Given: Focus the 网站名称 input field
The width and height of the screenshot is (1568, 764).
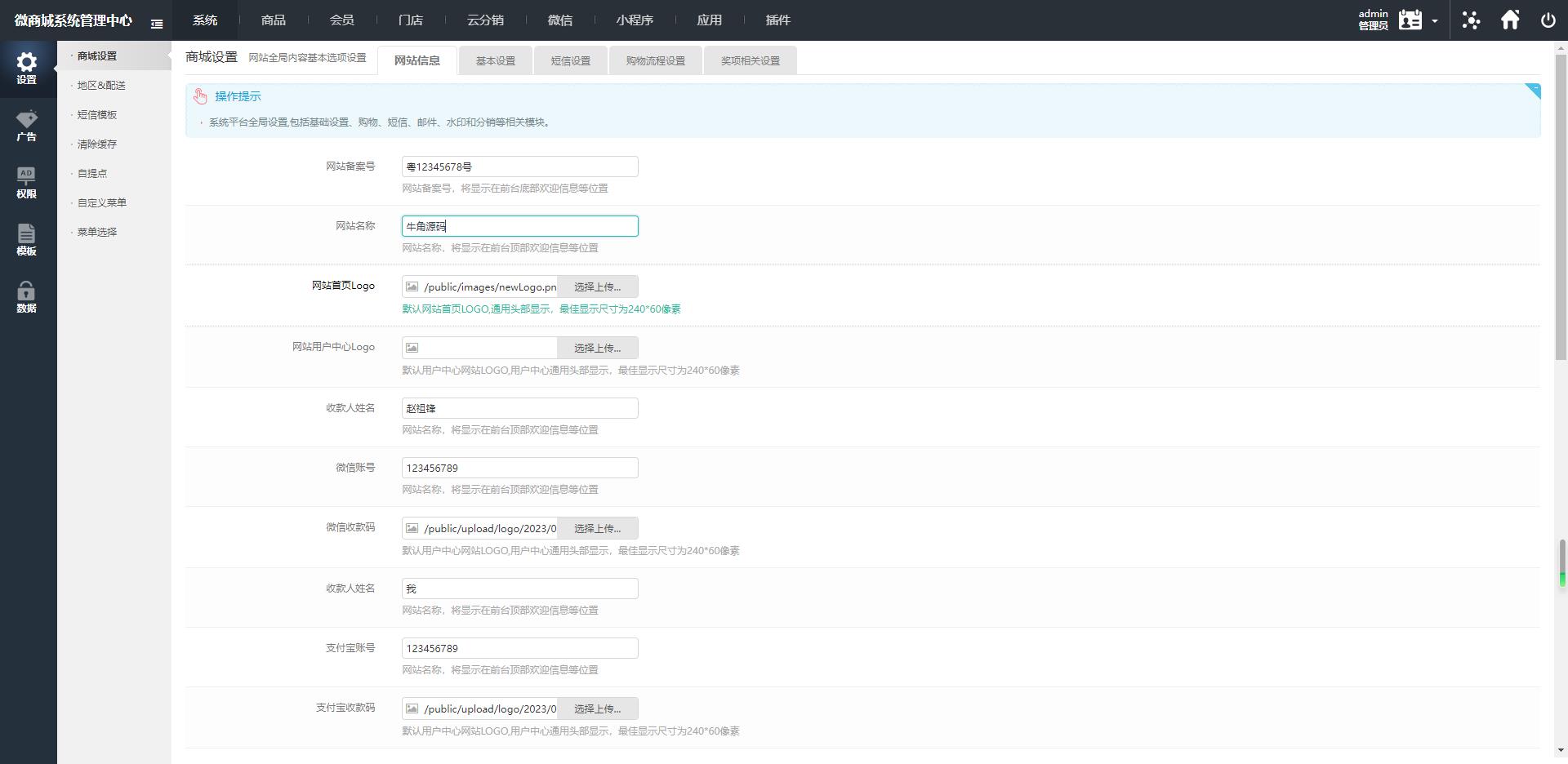Looking at the screenshot, I should (x=520, y=226).
